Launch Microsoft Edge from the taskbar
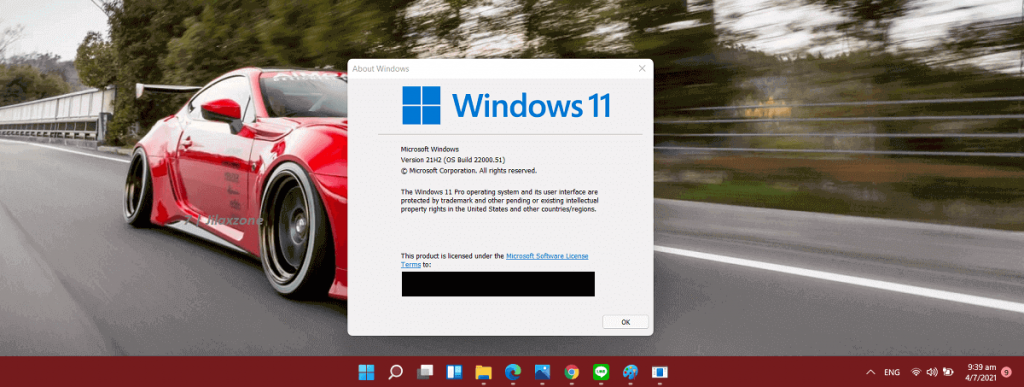This screenshot has width=1024, height=387. point(513,372)
